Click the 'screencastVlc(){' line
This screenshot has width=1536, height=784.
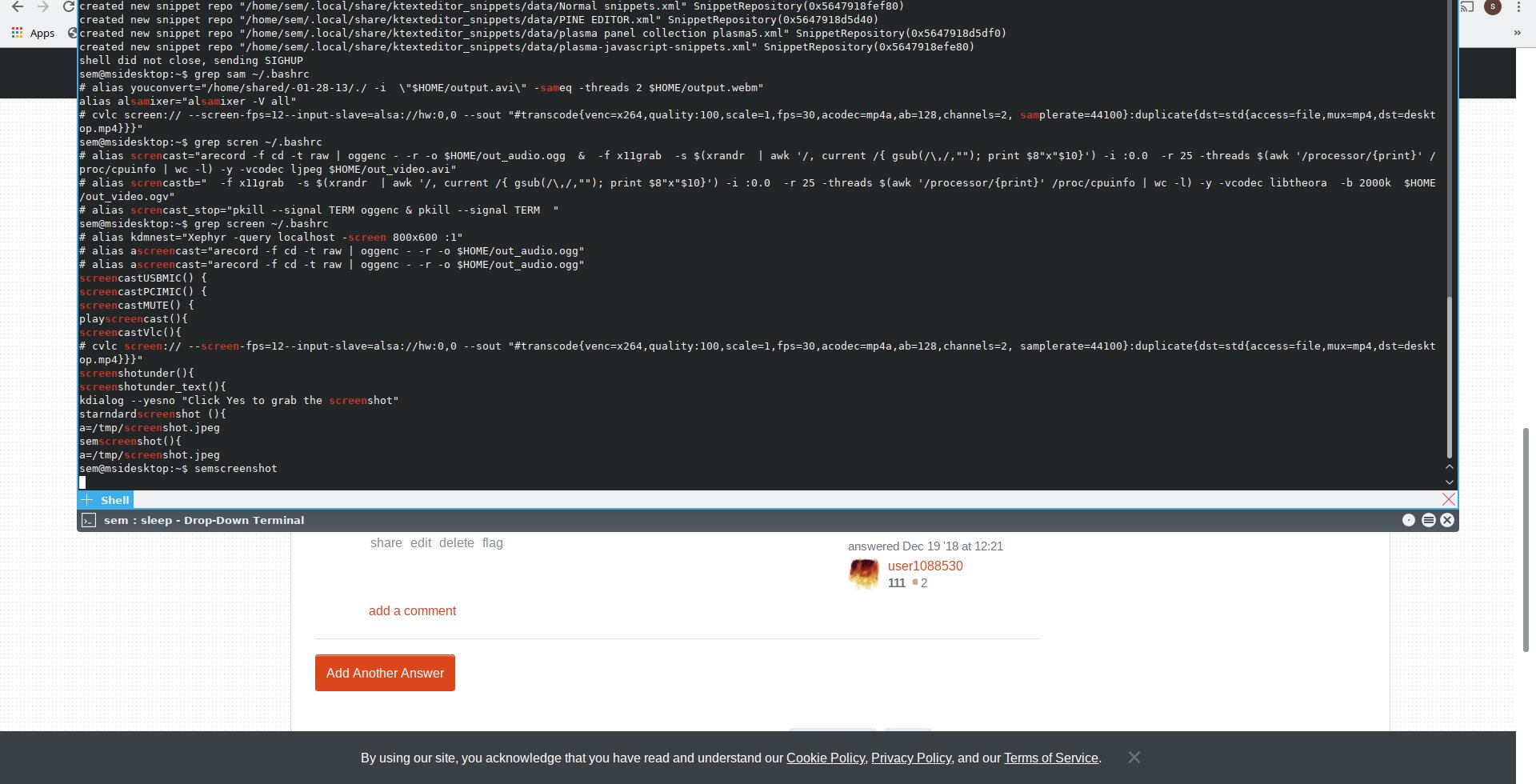pyautogui.click(x=130, y=333)
